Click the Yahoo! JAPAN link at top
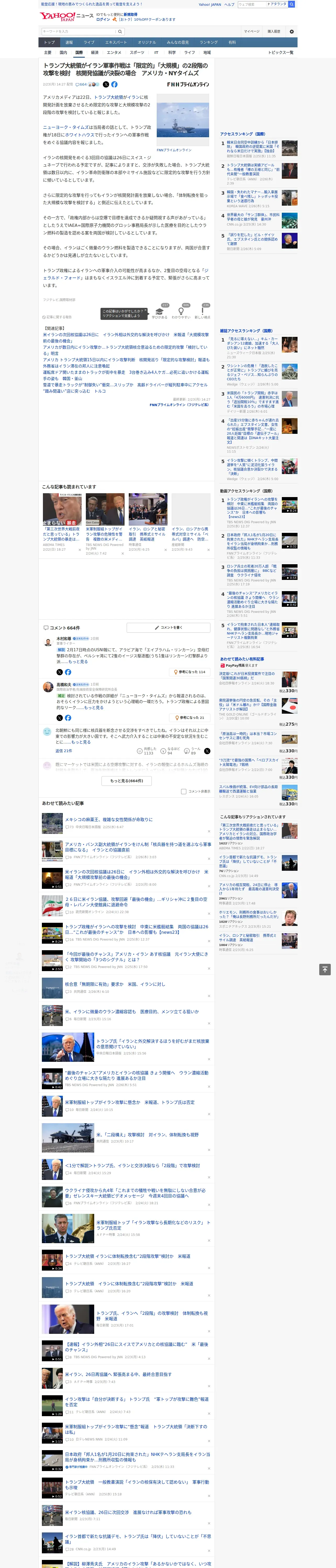 click(x=210, y=4)
